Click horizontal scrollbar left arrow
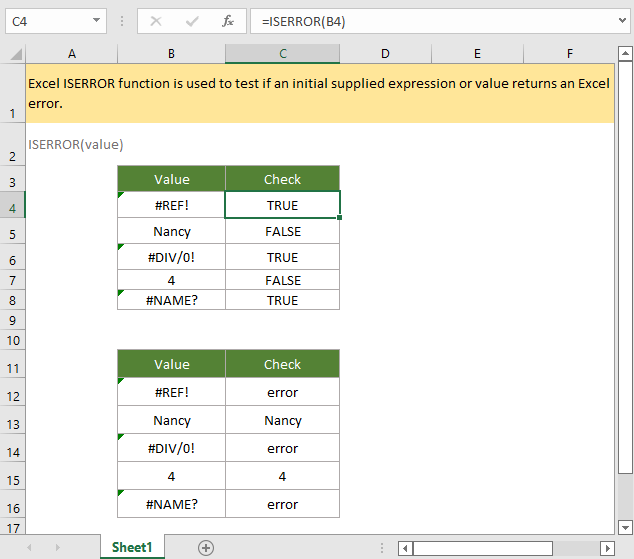Image resolution: width=634 pixels, height=559 pixels. (405, 548)
